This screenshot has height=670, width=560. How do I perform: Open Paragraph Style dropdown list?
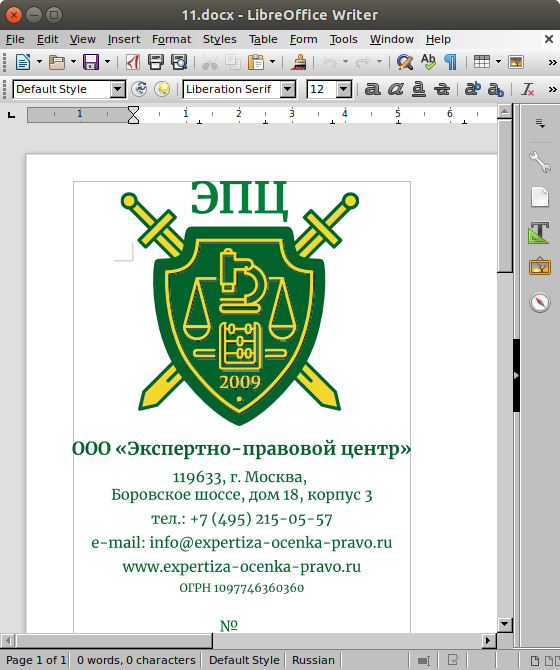coord(117,89)
